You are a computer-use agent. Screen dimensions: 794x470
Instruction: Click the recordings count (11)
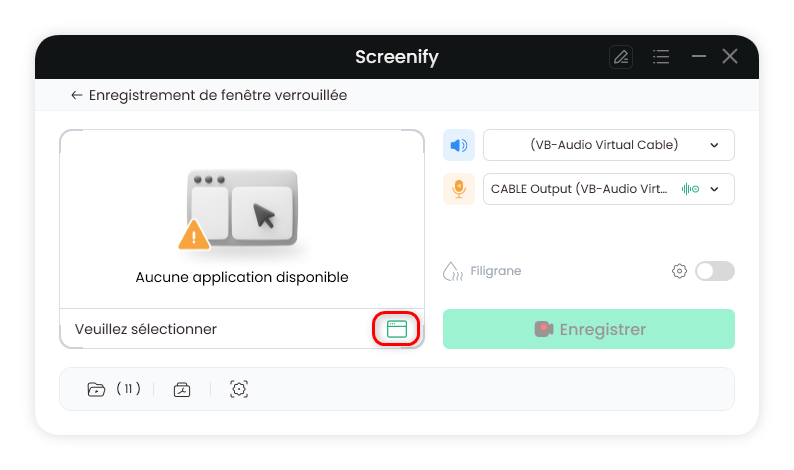tap(128, 388)
